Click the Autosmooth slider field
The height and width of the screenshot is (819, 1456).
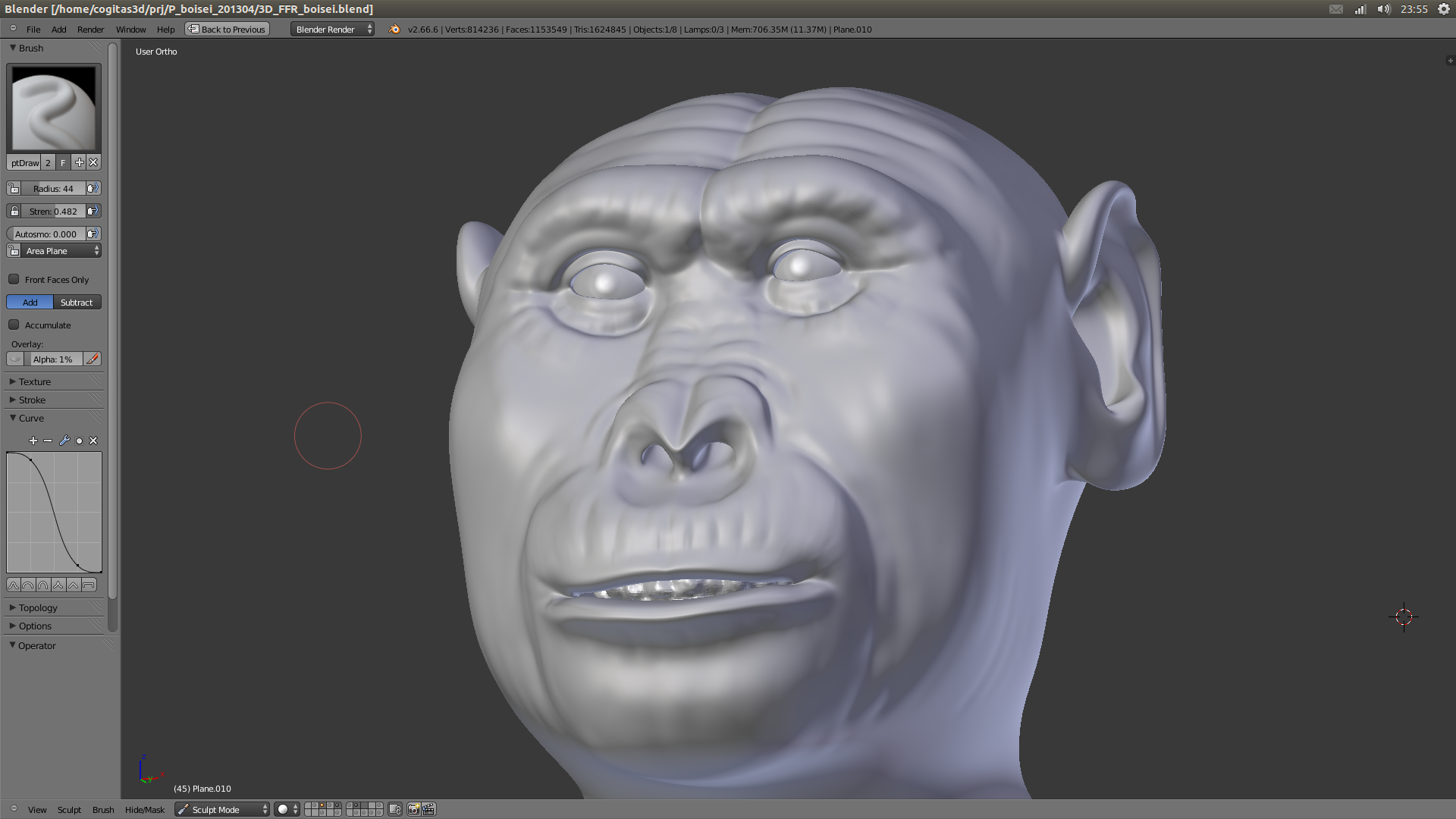coord(45,234)
